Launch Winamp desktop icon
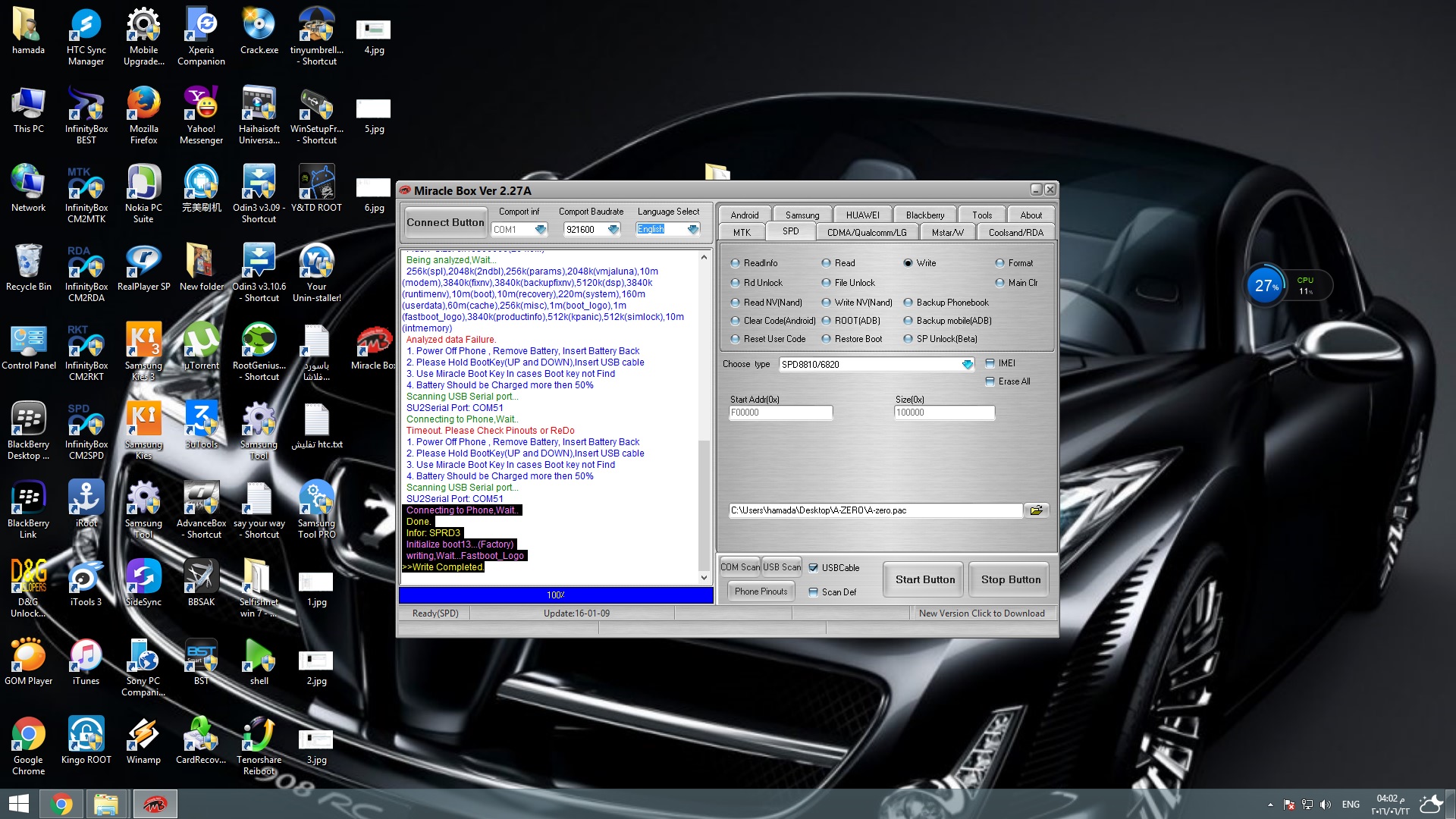Screen dimensions: 1456x819 [x=143, y=741]
